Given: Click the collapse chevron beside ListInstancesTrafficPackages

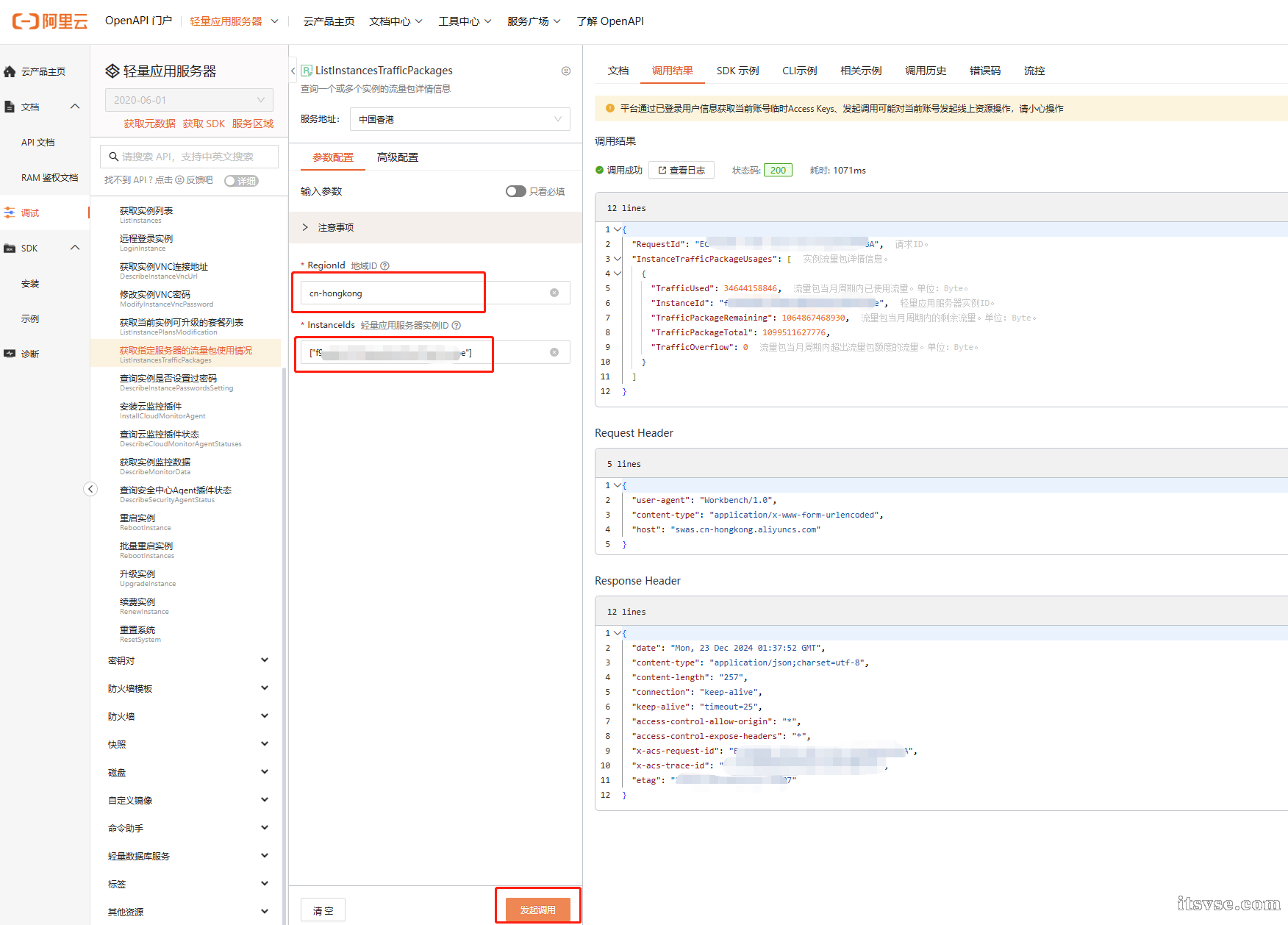Looking at the screenshot, I should click(x=293, y=71).
